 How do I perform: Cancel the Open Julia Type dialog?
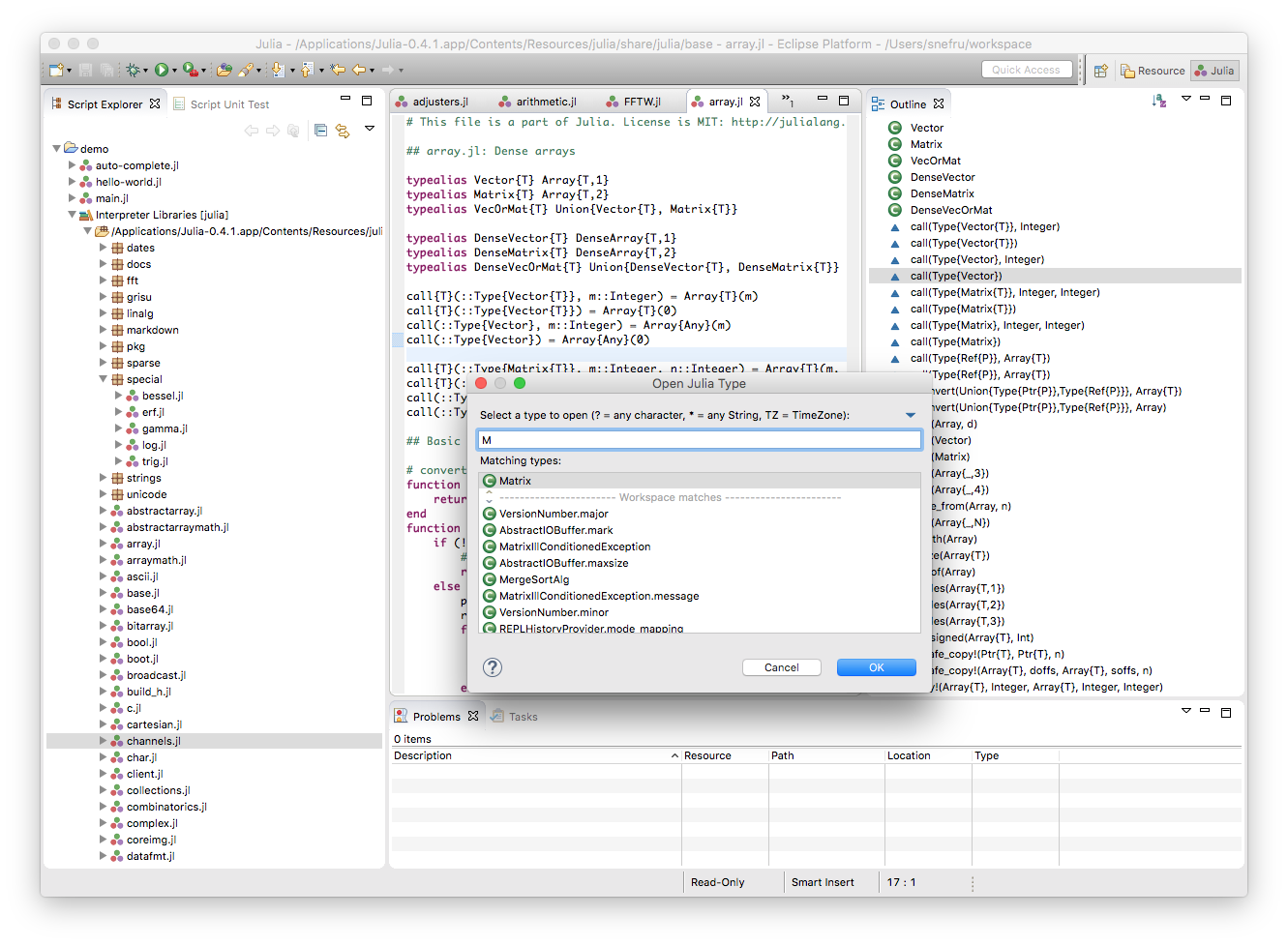point(781,666)
